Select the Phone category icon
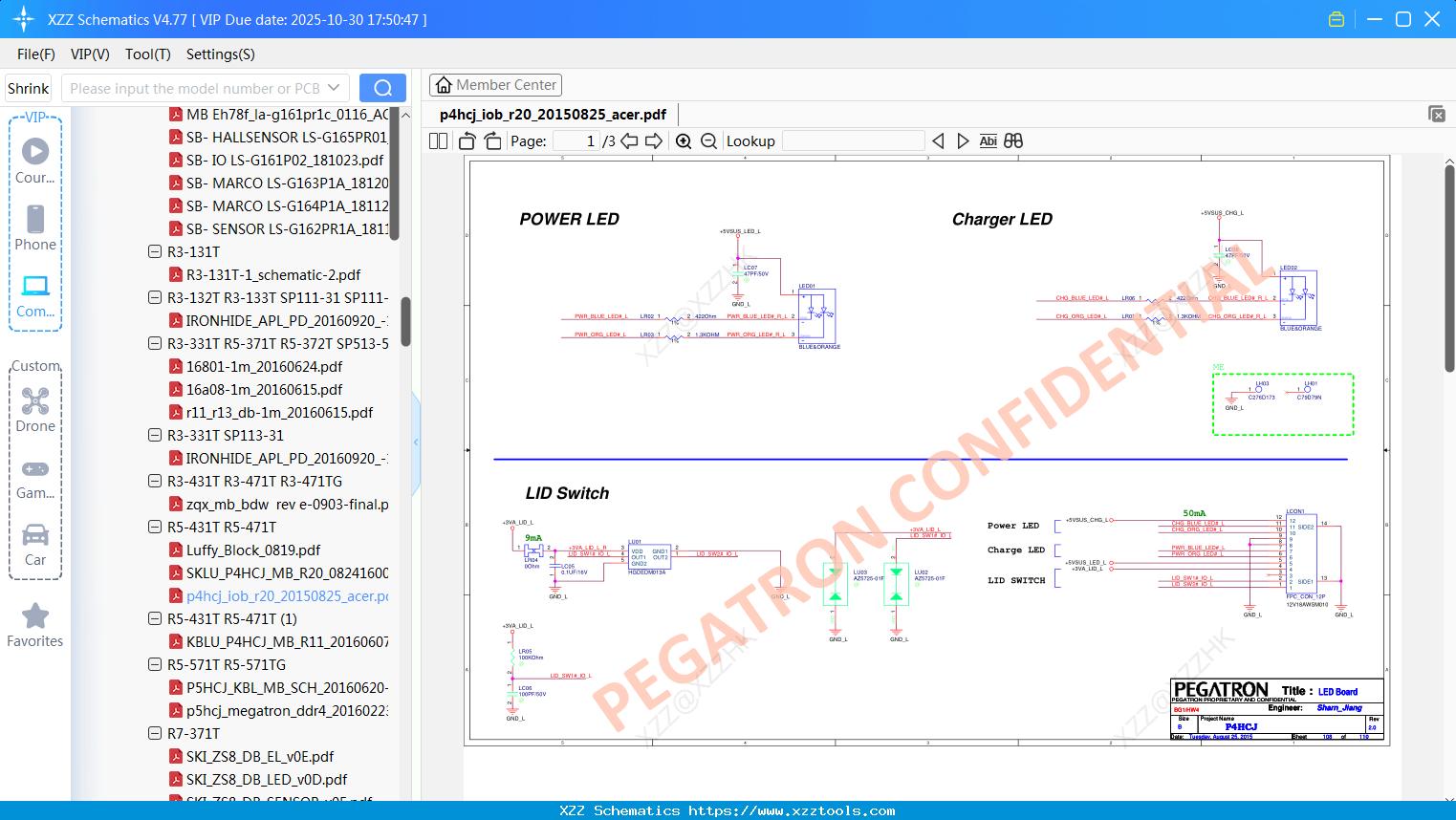Image resolution: width=1456 pixels, height=820 pixels. pyautogui.click(x=35, y=227)
